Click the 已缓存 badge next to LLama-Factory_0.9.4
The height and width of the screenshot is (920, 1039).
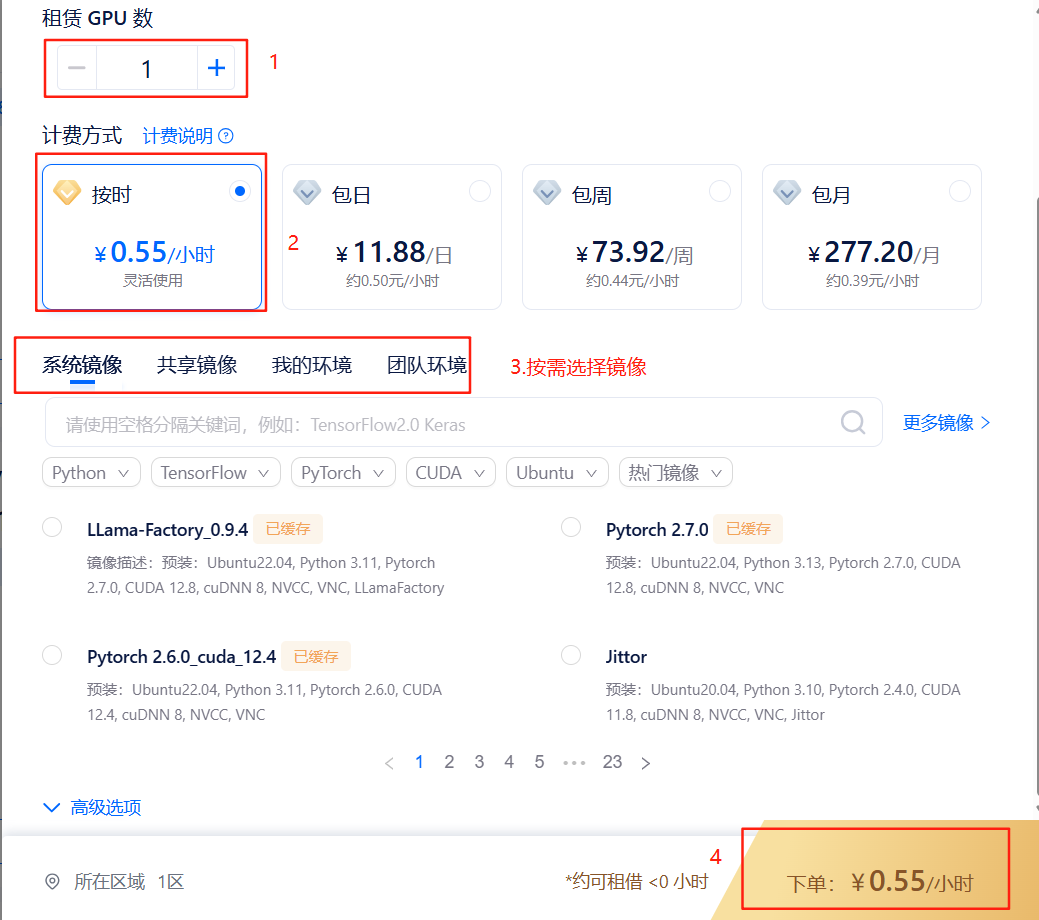tap(288, 529)
